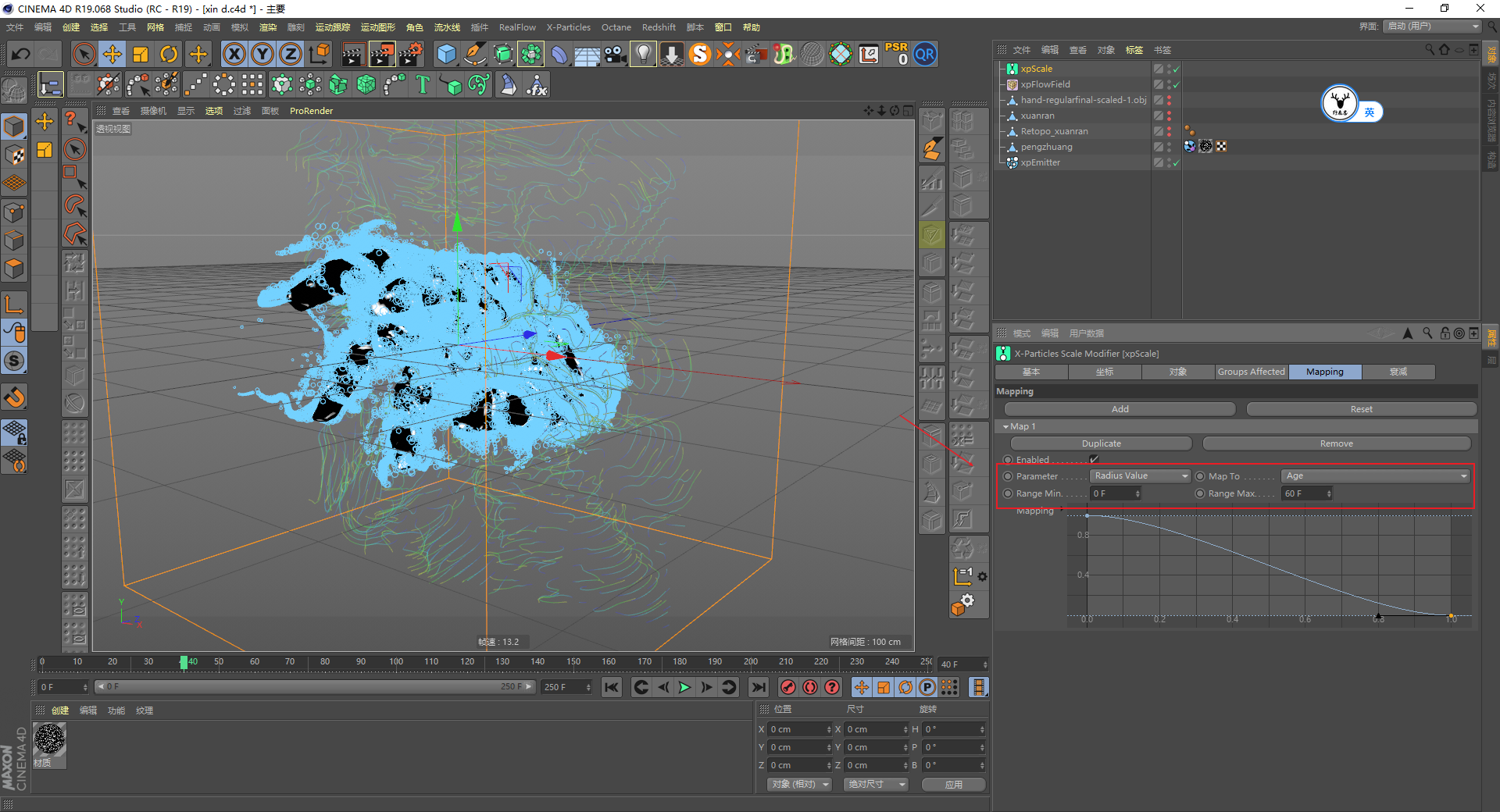Play the animation forward
Image resolution: width=1500 pixels, height=812 pixels.
(x=684, y=687)
